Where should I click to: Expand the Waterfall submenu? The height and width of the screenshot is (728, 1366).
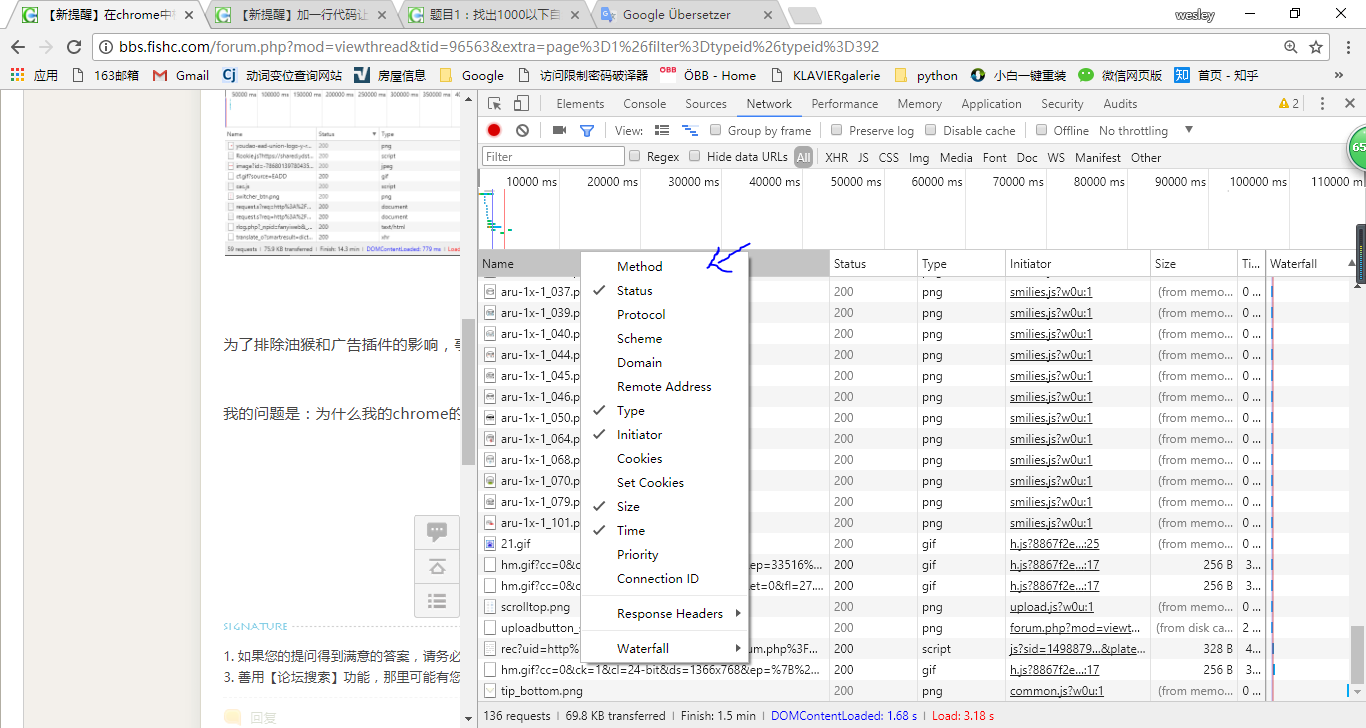(x=664, y=648)
